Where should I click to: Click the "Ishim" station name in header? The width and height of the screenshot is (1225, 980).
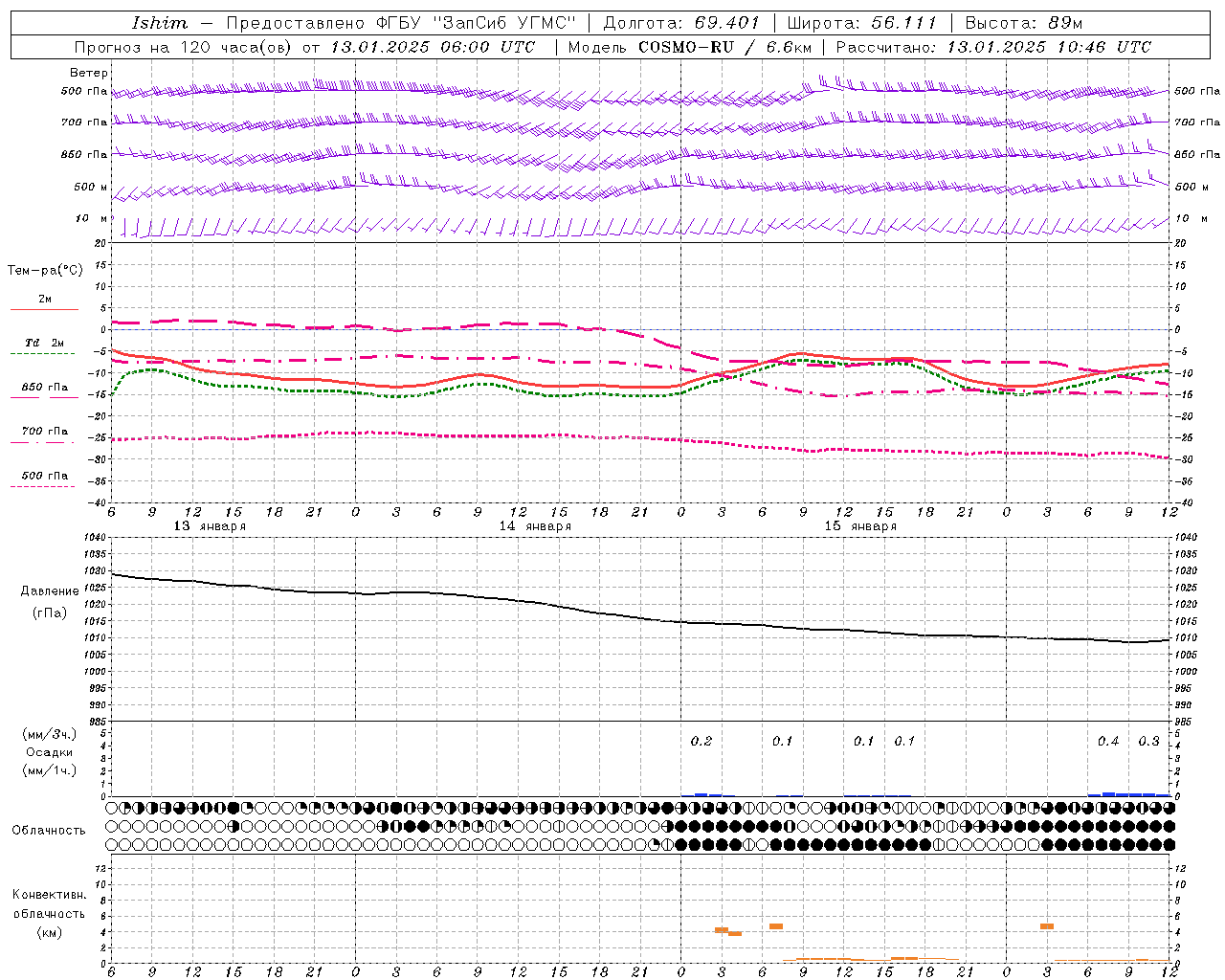(160, 23)
